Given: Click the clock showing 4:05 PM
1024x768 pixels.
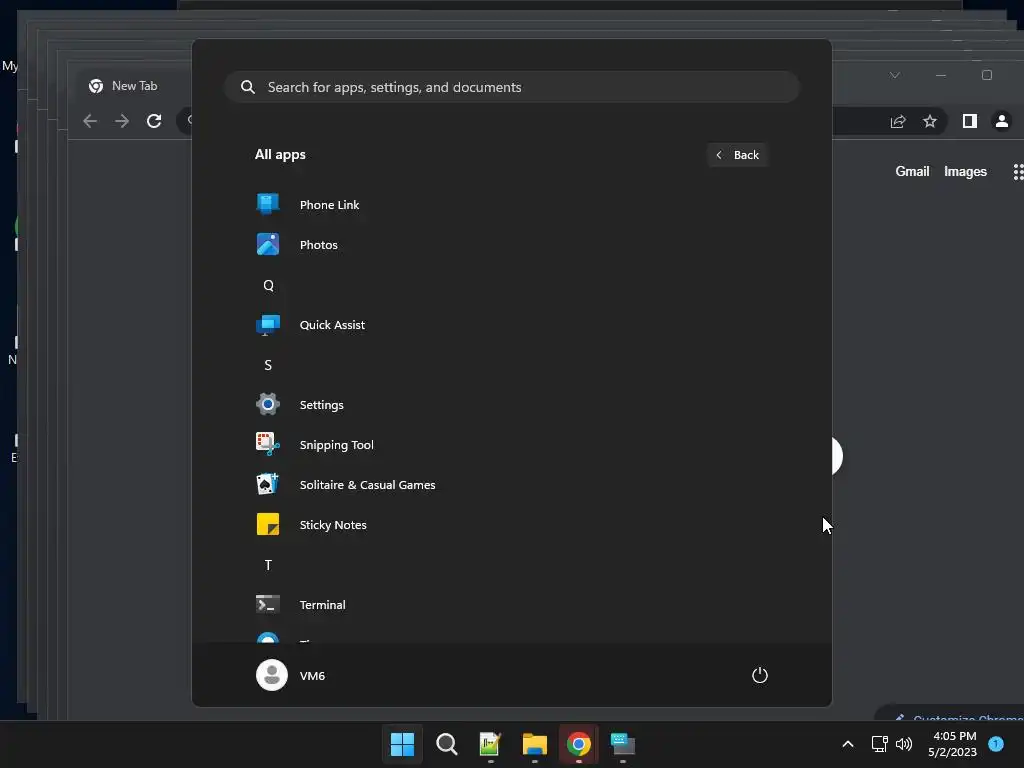Looking at the screenshot, I should 953,736.
